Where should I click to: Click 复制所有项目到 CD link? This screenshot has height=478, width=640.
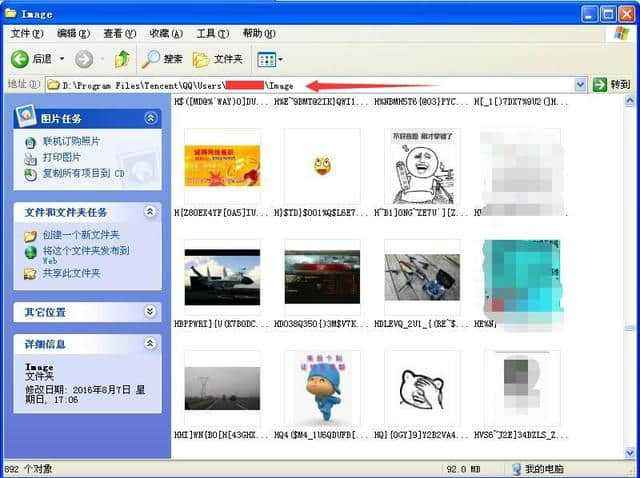(x=84, y=173)
